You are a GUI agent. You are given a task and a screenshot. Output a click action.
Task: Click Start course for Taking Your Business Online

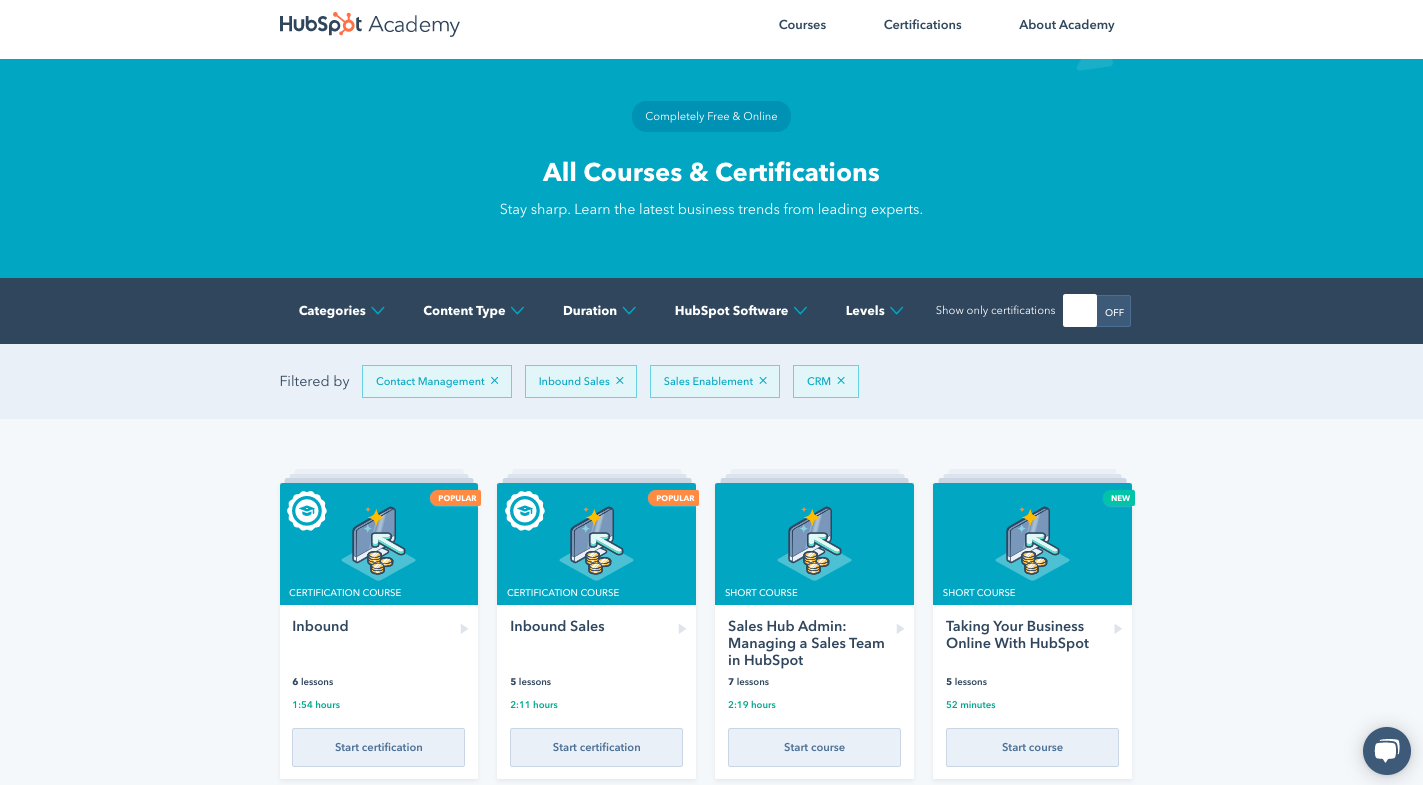[x=1032, y=747]
